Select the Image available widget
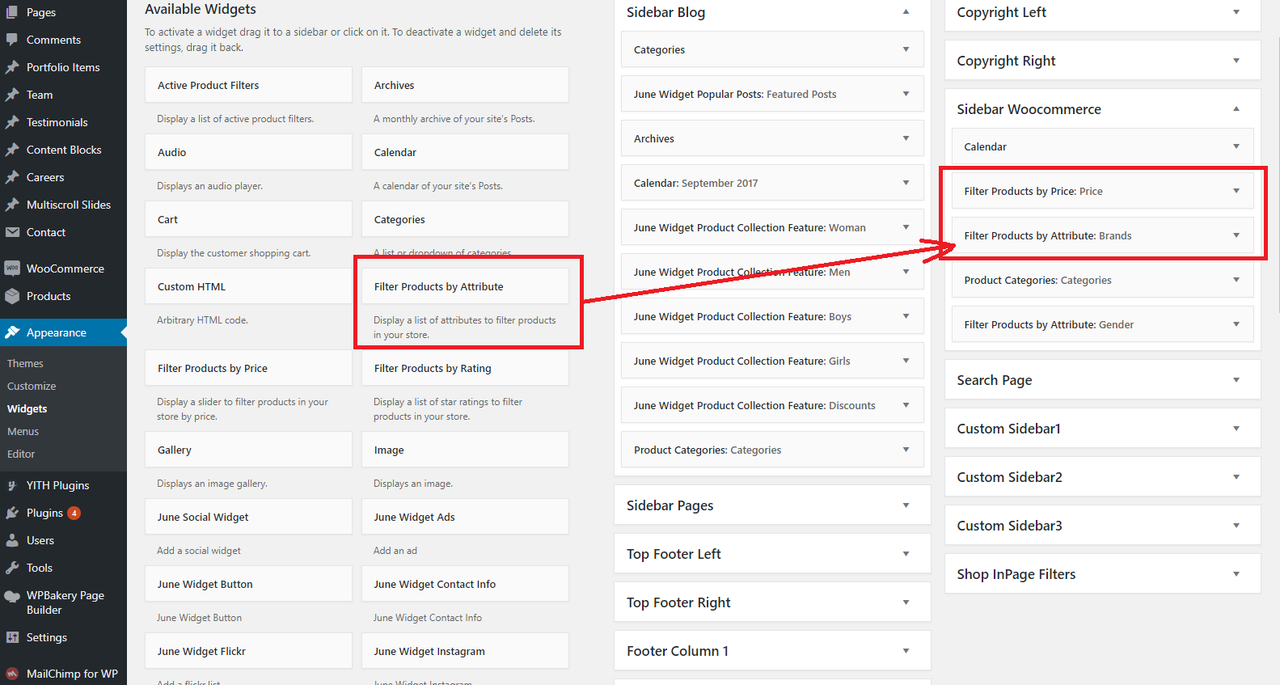The height and width of the screenshot is (685, 1280). click(x=465, y=450)
